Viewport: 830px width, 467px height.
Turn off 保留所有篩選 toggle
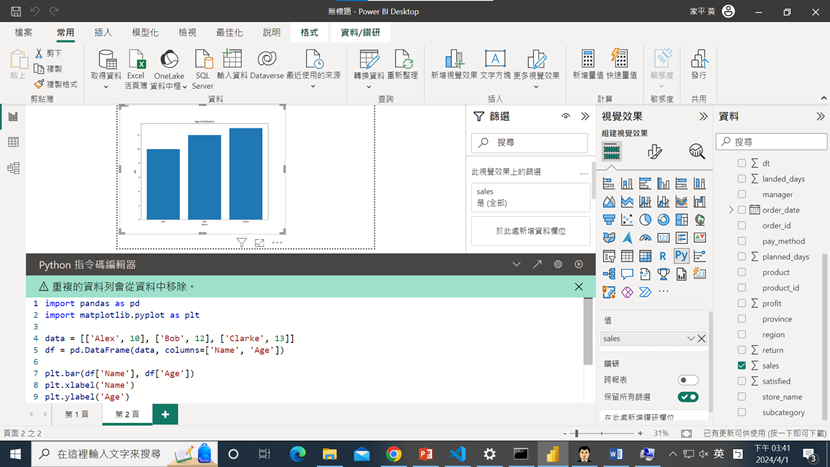point(688,397)
